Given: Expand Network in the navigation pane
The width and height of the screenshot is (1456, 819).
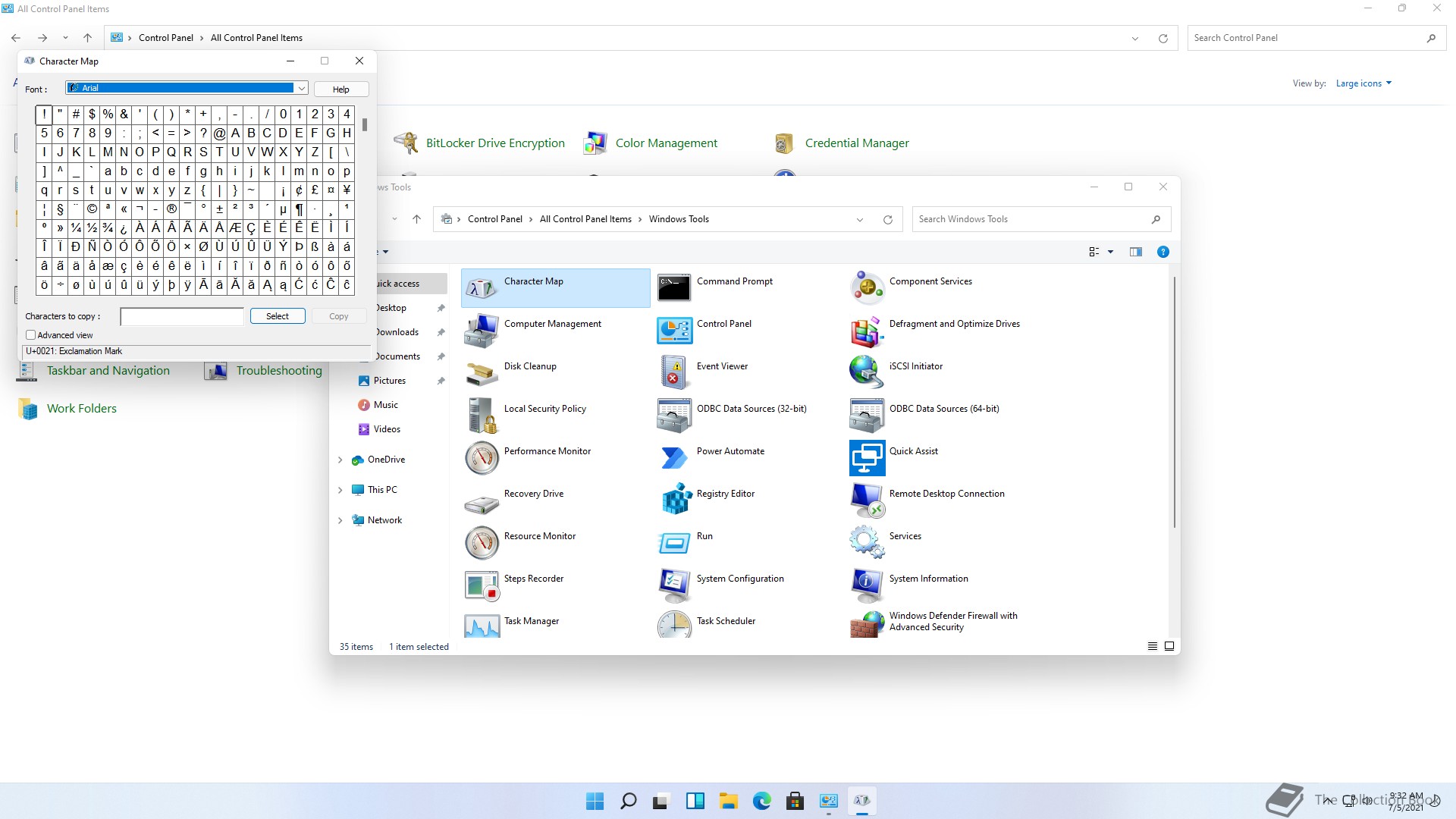Looking at the screenshot, I should pyautogui.click(x=340, y=521).
